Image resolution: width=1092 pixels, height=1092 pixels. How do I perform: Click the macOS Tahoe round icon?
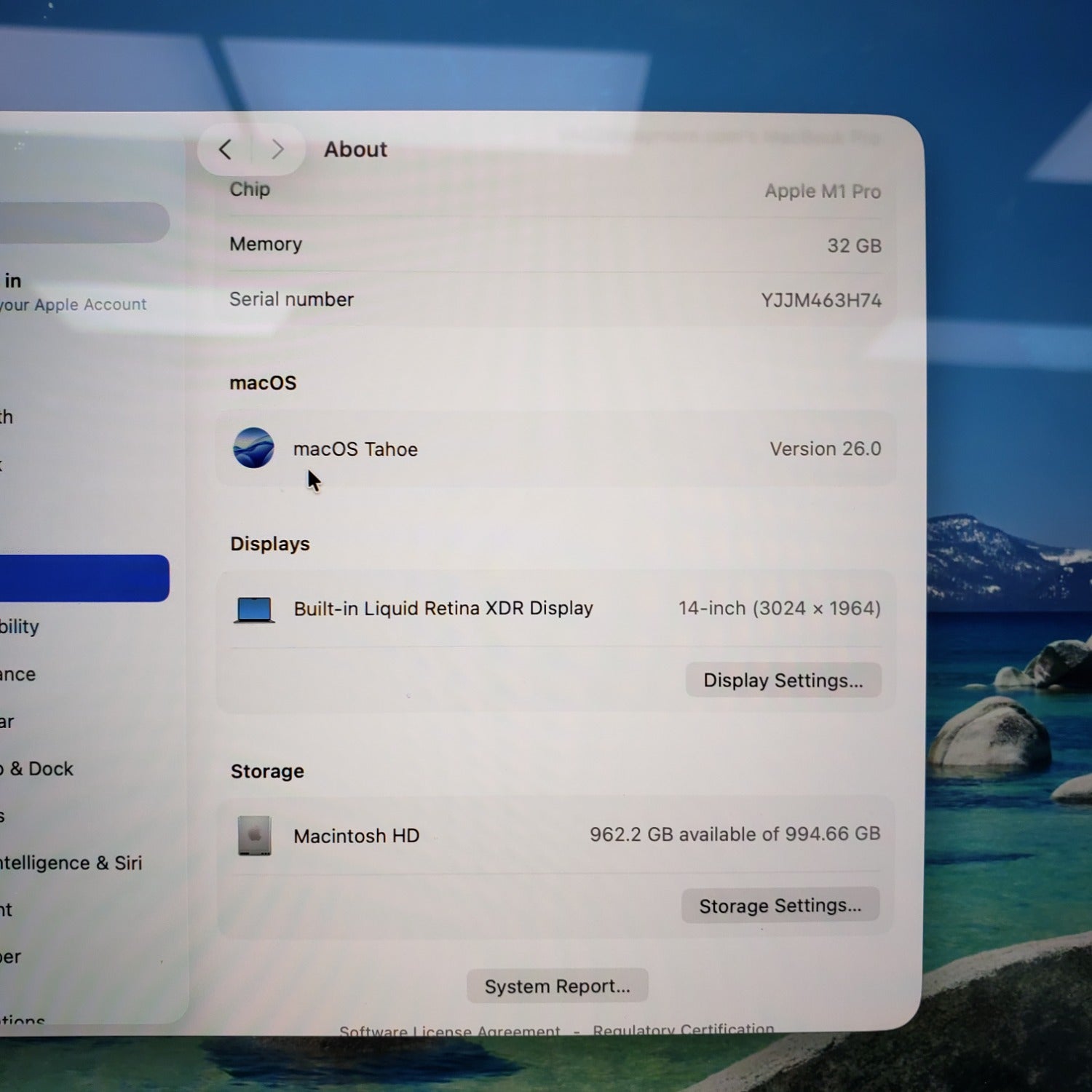coord(253,448)
